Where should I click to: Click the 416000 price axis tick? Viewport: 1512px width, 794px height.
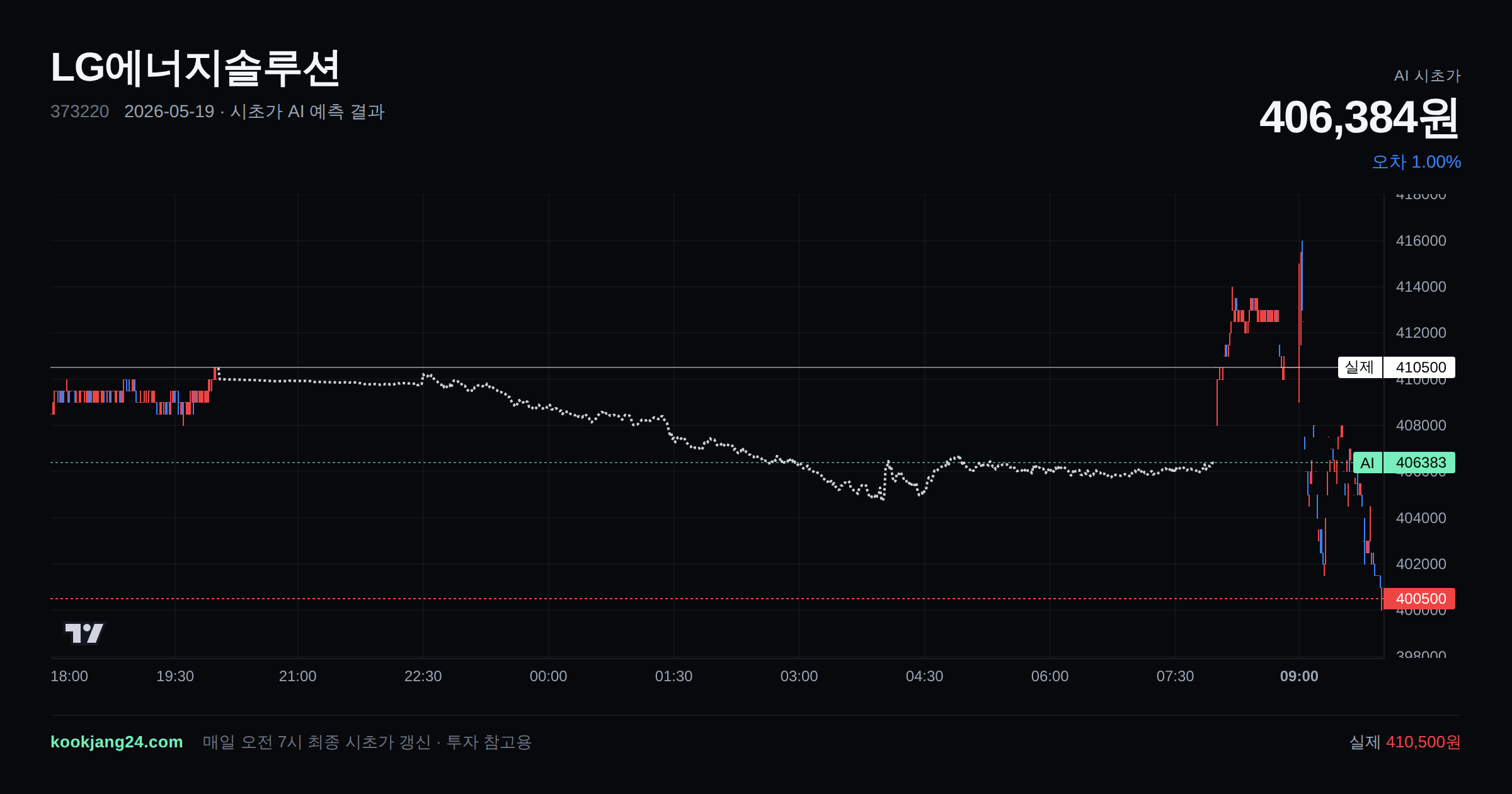(x=1421, y=241)
